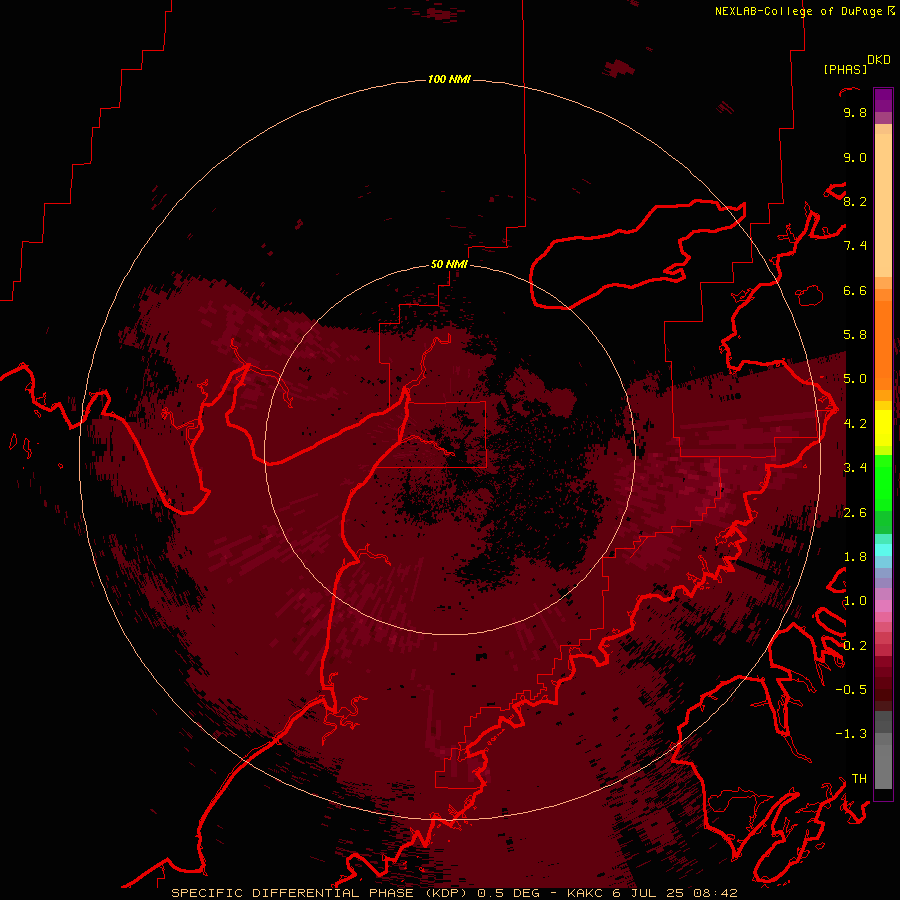
Task: Click the 1.0 colorbar value
Action: click(855, 601)
